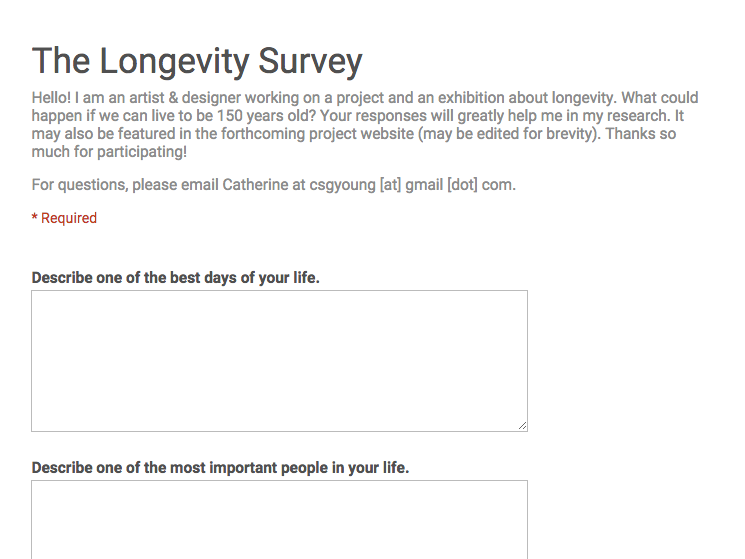This screenshot has height=559, width=745.
Task: Click the resize grip on first text area
Action: 522,426
